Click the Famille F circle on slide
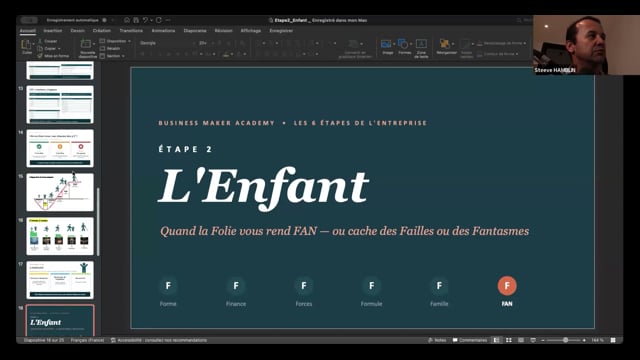 (x=439, y=286)
